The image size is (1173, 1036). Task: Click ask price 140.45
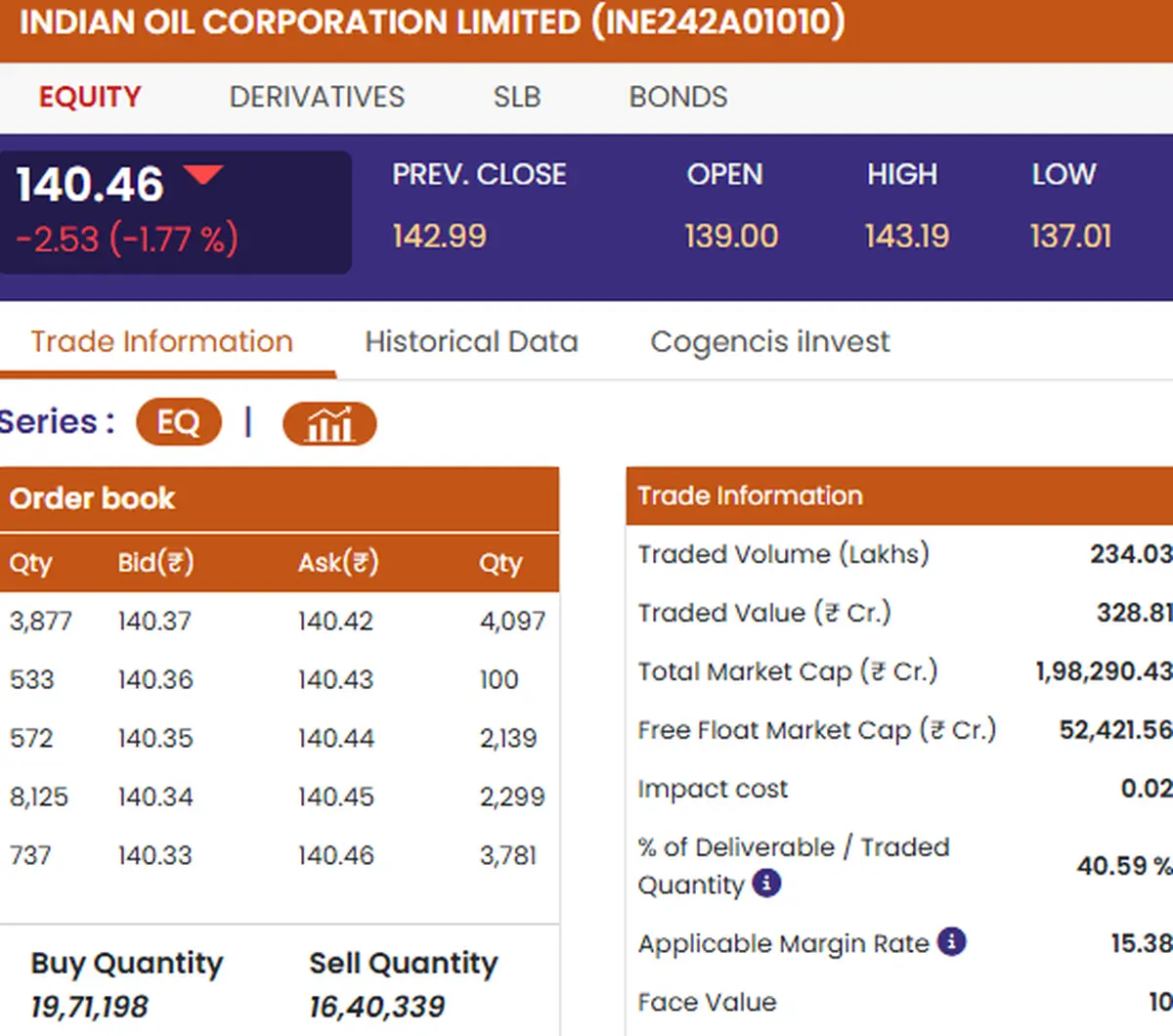(335, 797)
